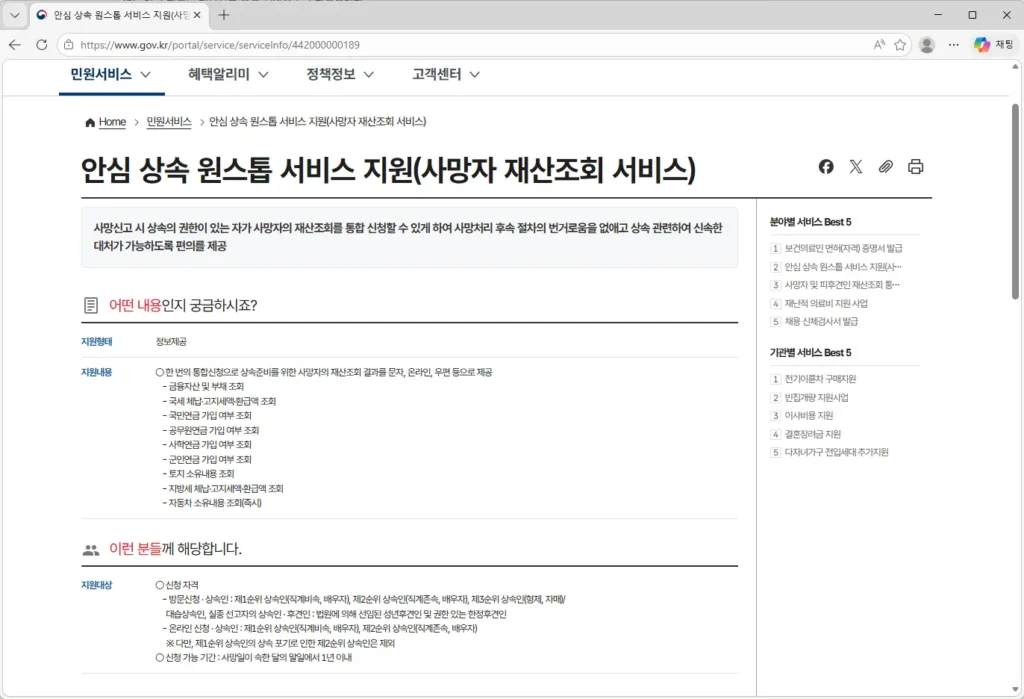Click the Home icon in the breadcrumb

coord(89,121)
